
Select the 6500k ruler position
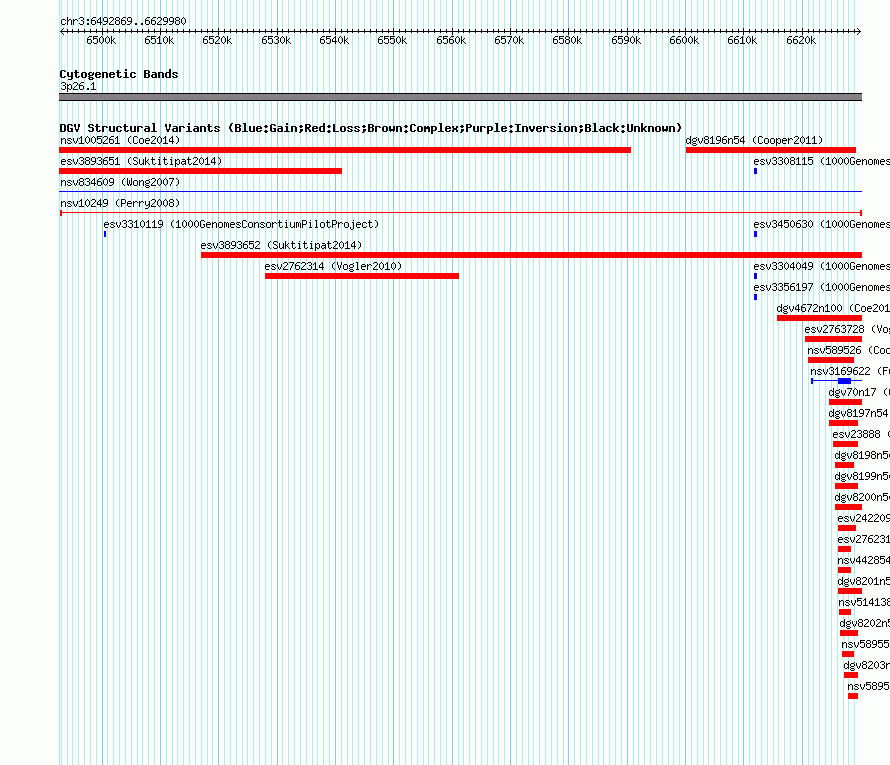click(101, 40)
